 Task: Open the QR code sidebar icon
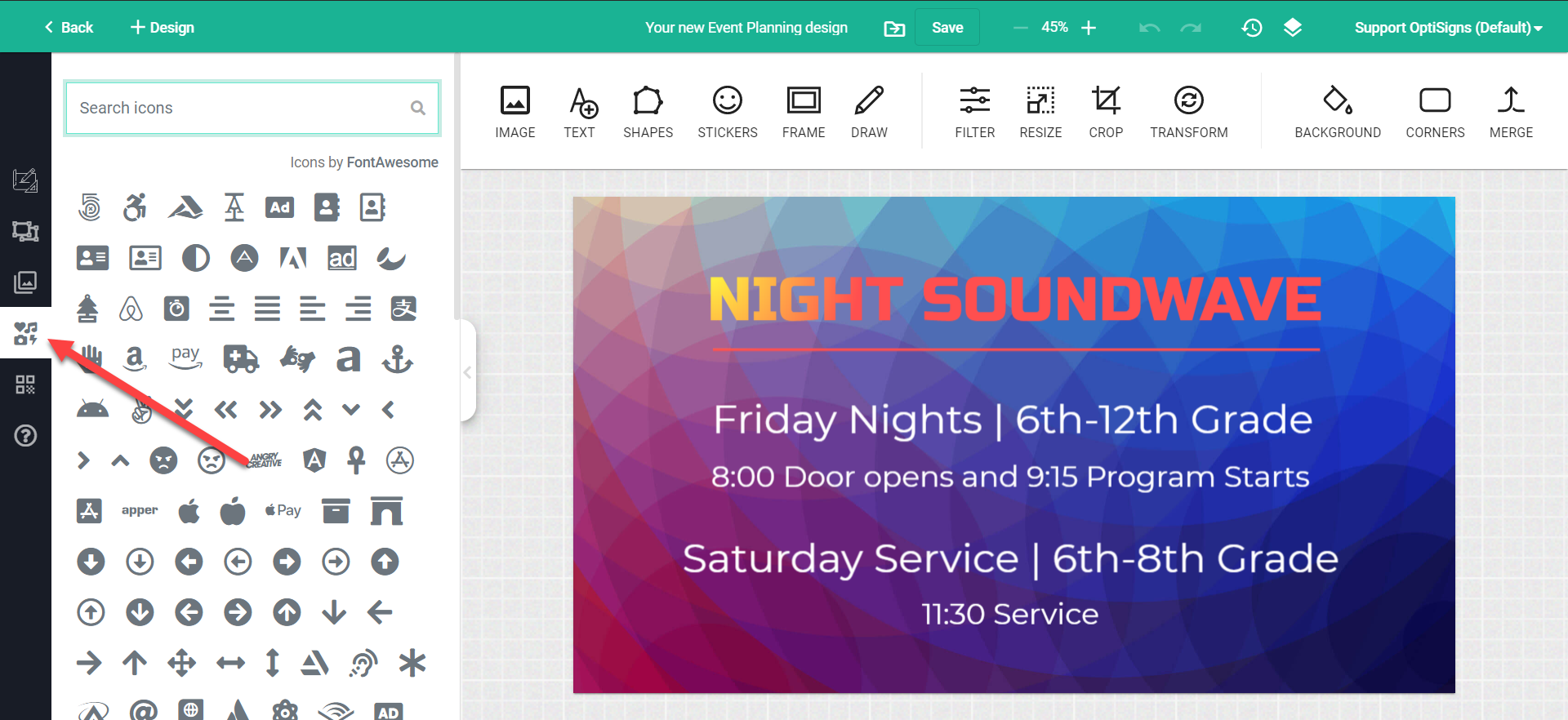[x=25, y=384]
